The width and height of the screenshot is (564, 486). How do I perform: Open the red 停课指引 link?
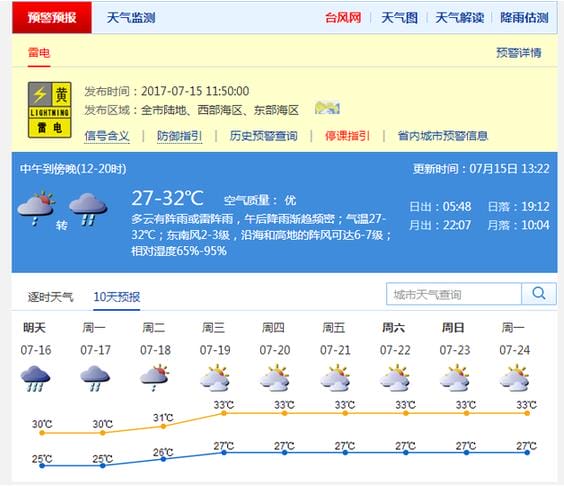(347, 136)
